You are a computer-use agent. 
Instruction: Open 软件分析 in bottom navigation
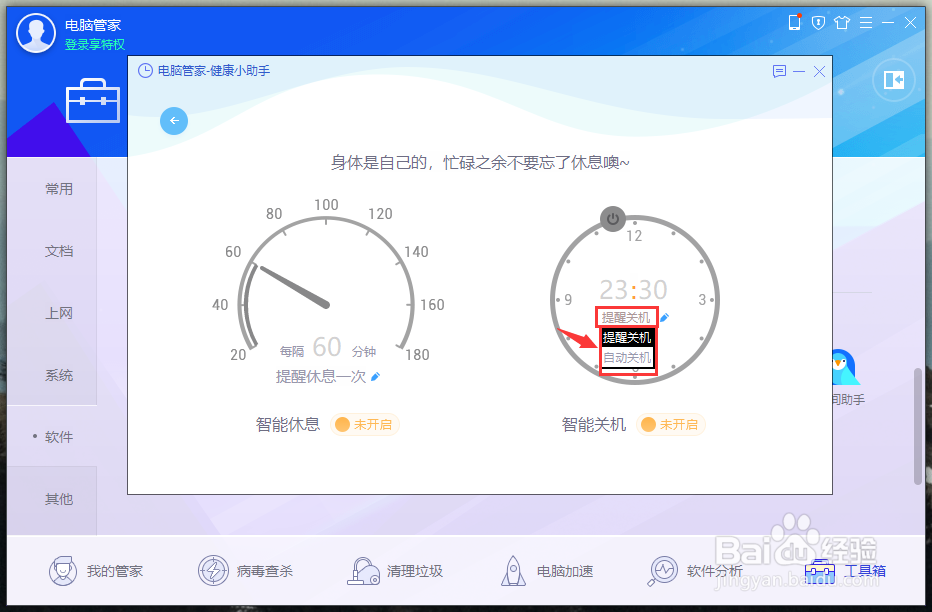point(695,571)
